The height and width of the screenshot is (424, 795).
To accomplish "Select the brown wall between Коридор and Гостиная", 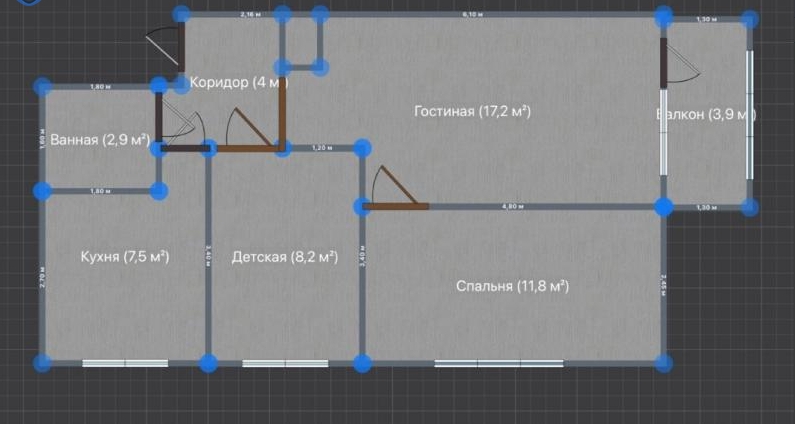I will 282,113.
